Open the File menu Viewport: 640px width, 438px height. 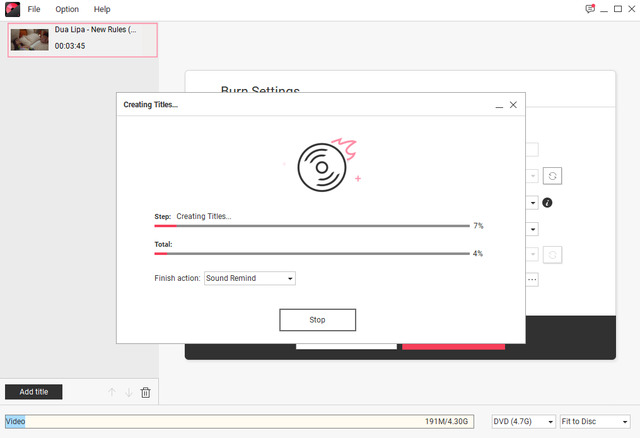[35, 9]
